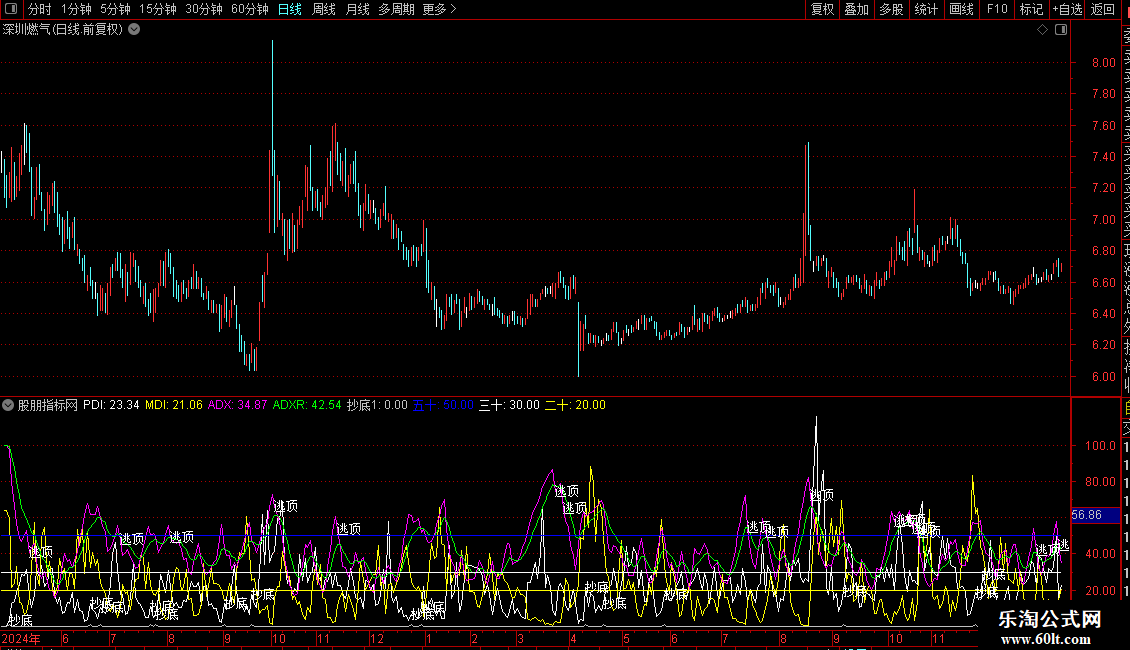The image size is (1130, 650).
Task: Click the 6.00 price axis label
Action: (1103, 377)
